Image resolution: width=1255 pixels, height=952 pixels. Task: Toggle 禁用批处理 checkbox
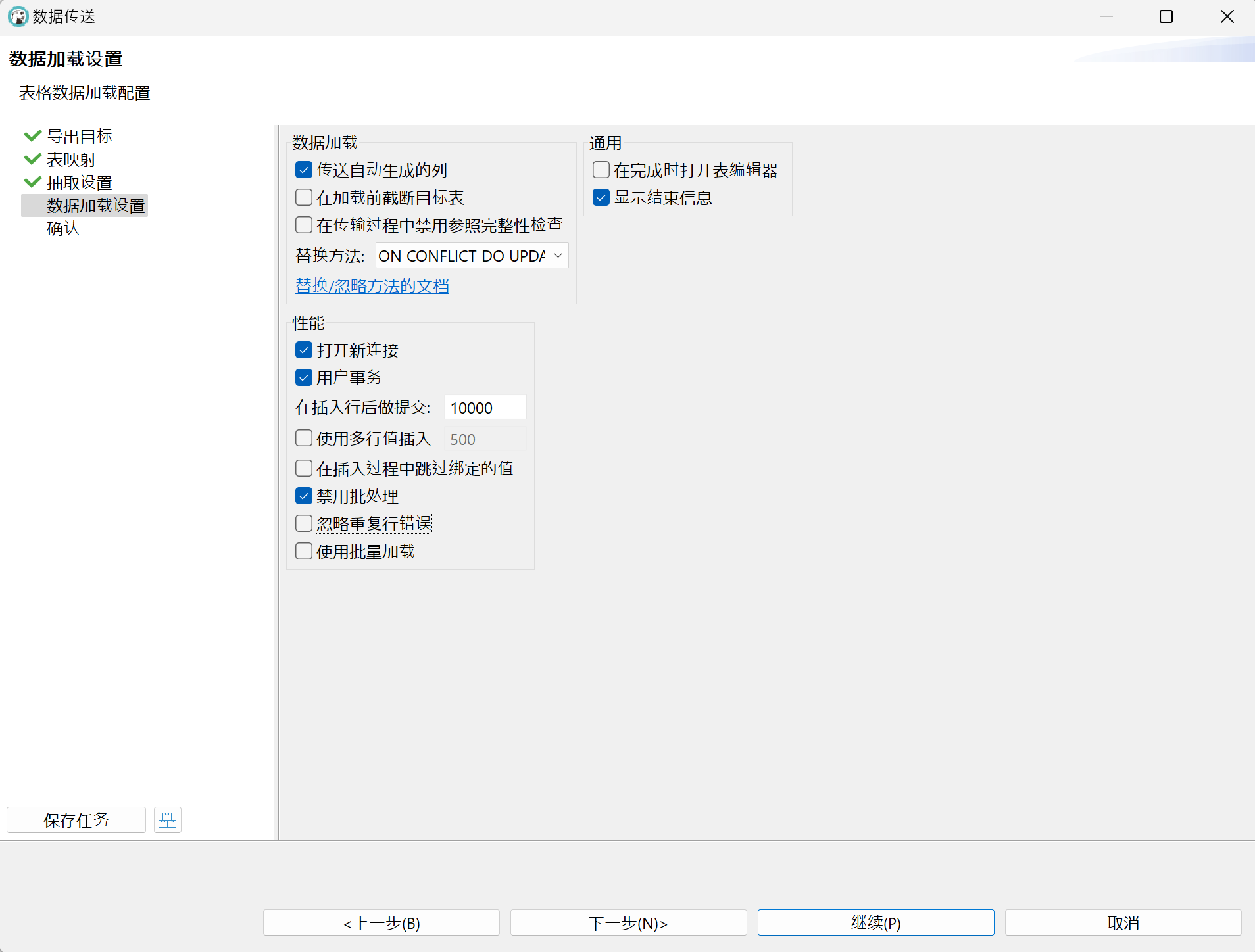pyautogui.click(x=304, y=496)
